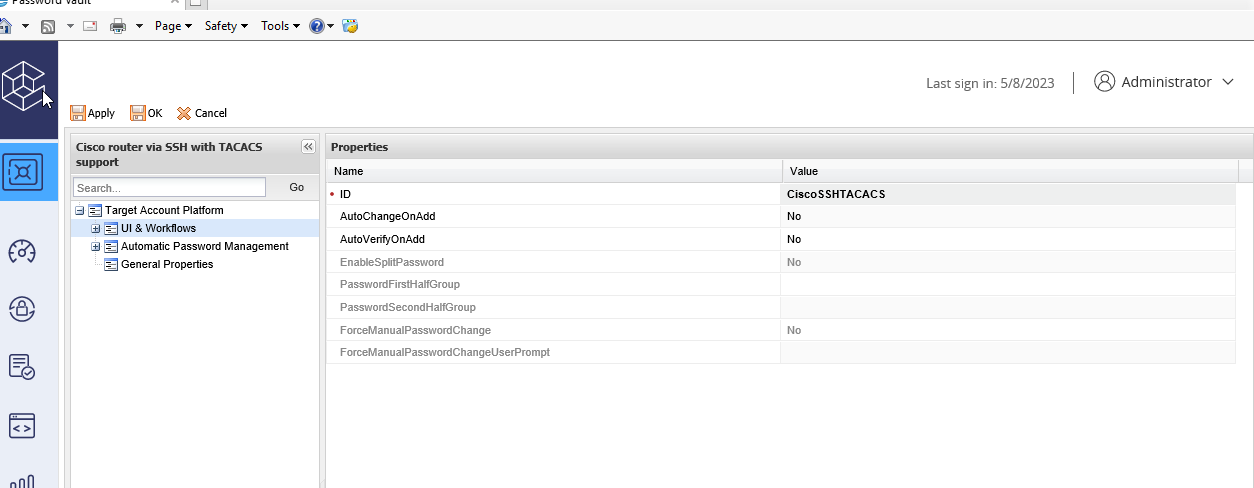Click the RSS feeds toolbar icon
1254x488 pixels.
(47, 26)
